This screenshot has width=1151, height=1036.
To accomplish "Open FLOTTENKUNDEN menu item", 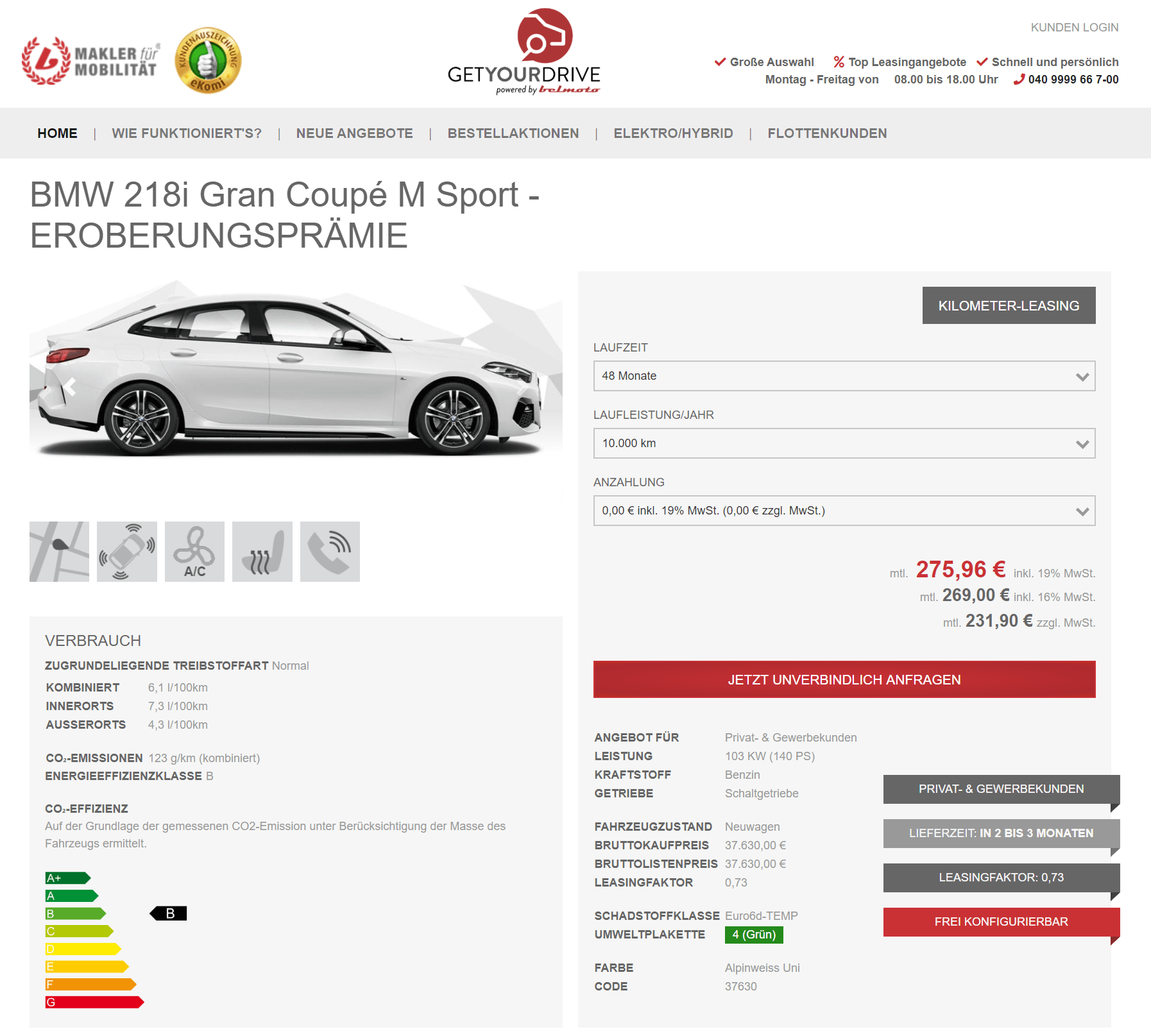I will point(827,133).
